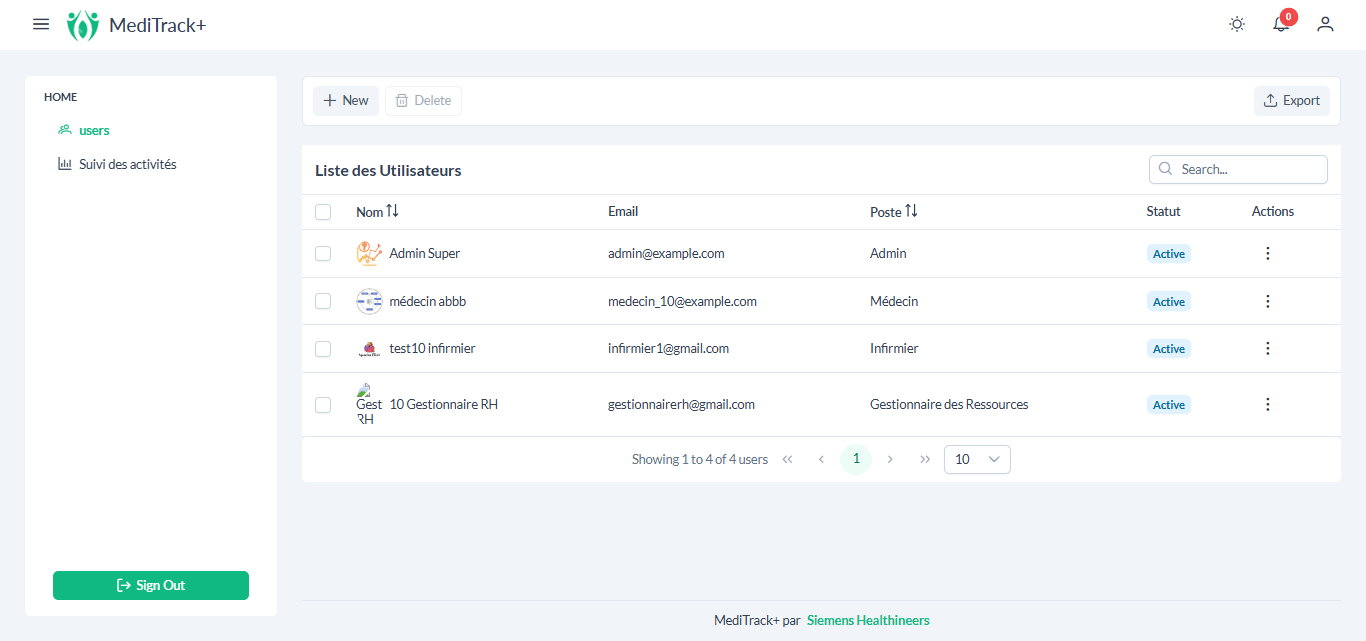The width and height of the screenshot is (1366, 641).
Task: Go to the next page of users
Action: coord(890,459)
